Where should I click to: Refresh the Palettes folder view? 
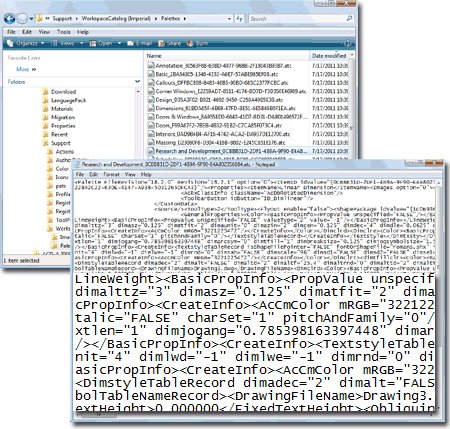coord(239,19)
